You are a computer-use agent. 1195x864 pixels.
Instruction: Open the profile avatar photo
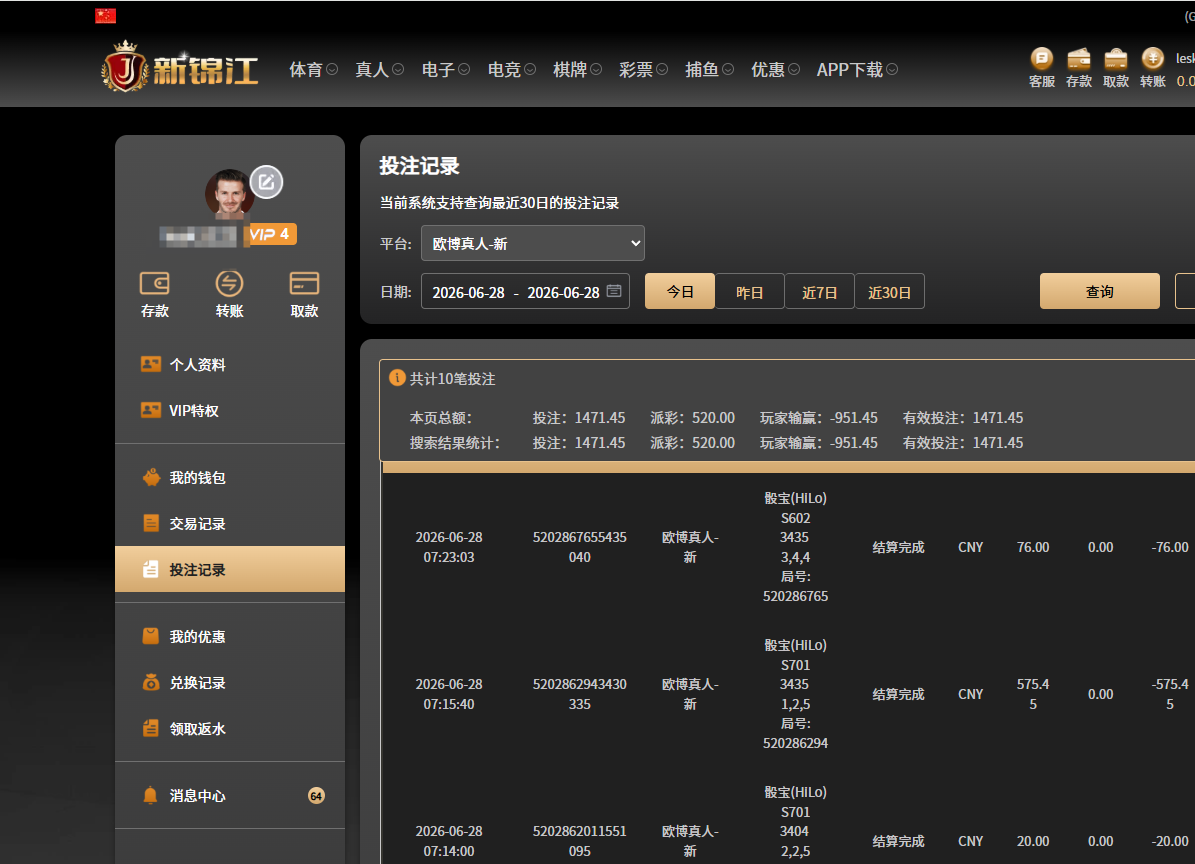[x=229, y=193]
